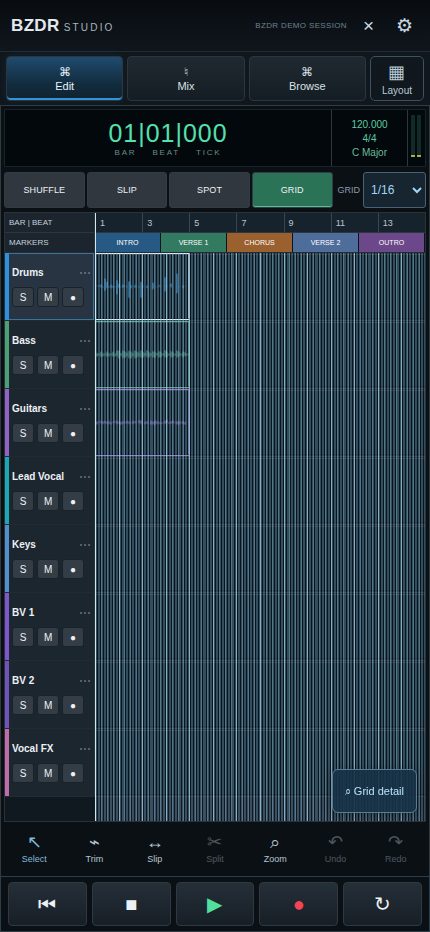Enable Spot edit mode

click(x=209, y=190)
